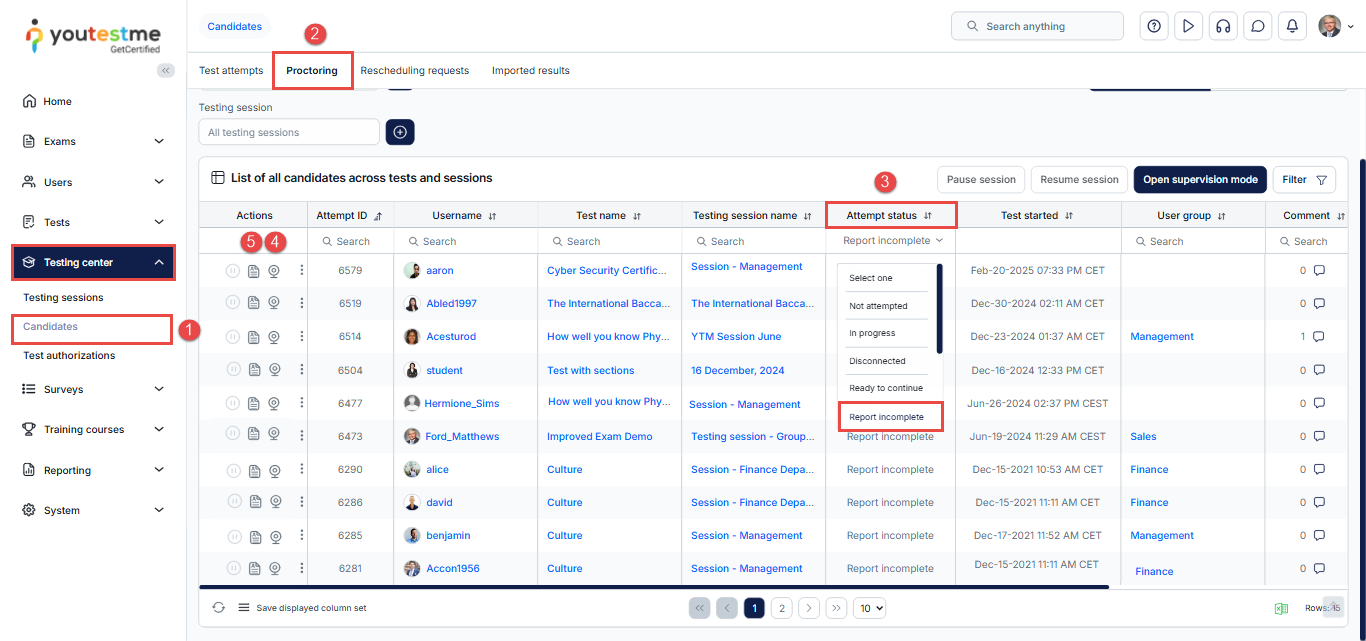Click the Search anything input field
1366x641 pixels.
pyautogui.click(x=1038, y=26)
